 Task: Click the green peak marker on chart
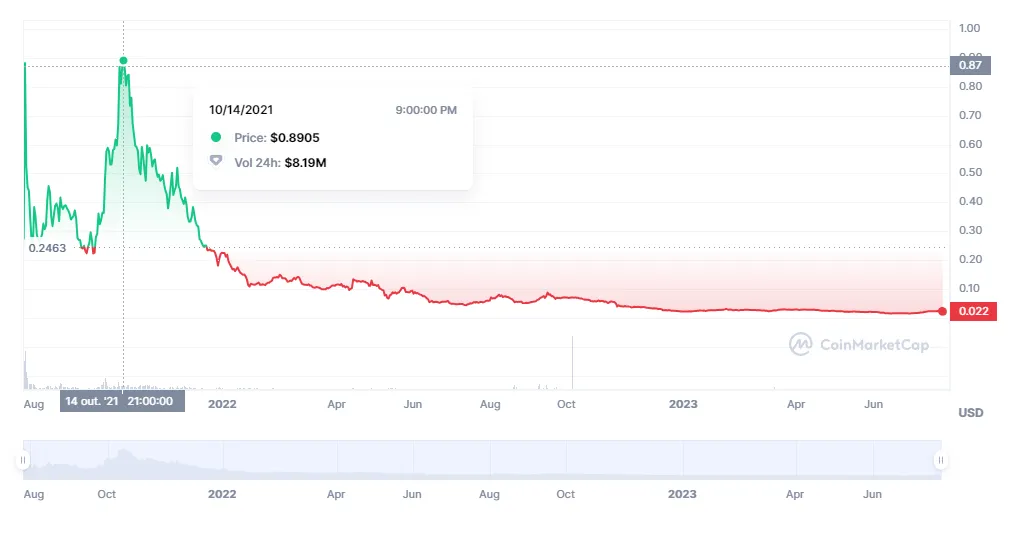tap(123, 61)
